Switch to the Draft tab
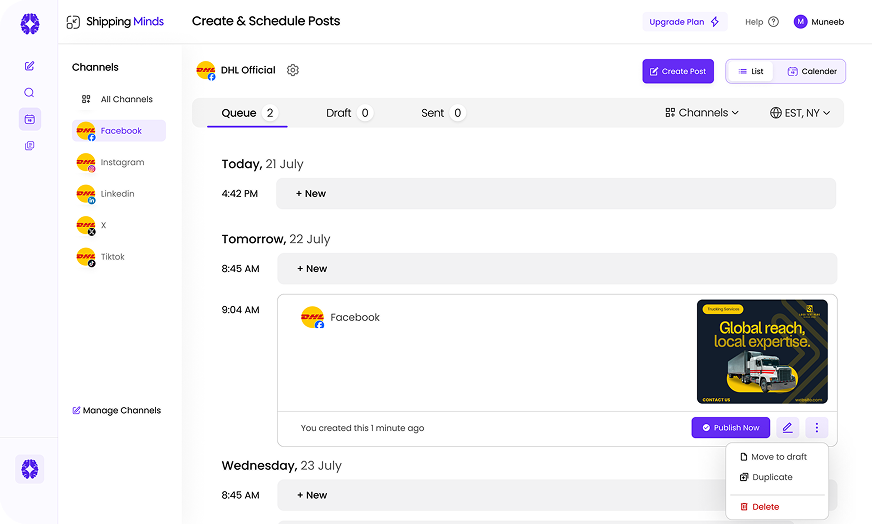The height and width of the screenshot is (524, 872). [348, 113]
